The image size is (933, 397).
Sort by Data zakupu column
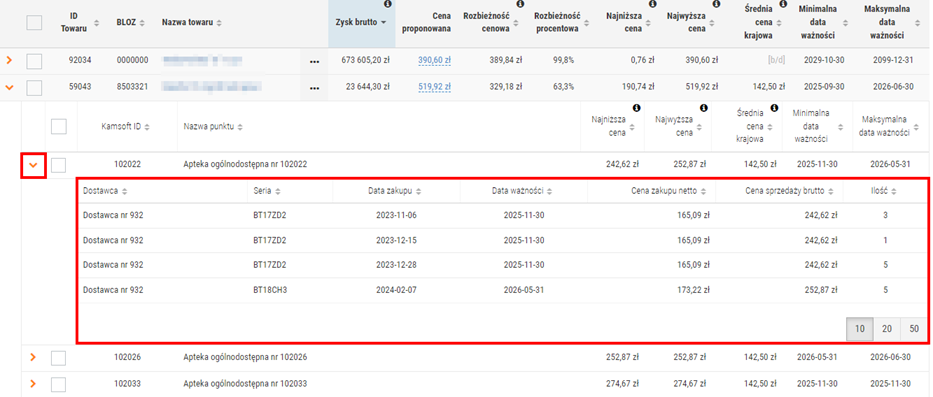(392, 191)
